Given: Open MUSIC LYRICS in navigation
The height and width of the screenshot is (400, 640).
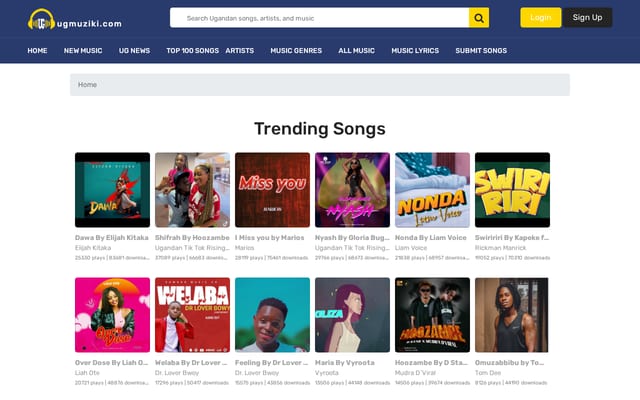Looking at the screenshot, I should [415, 51].
